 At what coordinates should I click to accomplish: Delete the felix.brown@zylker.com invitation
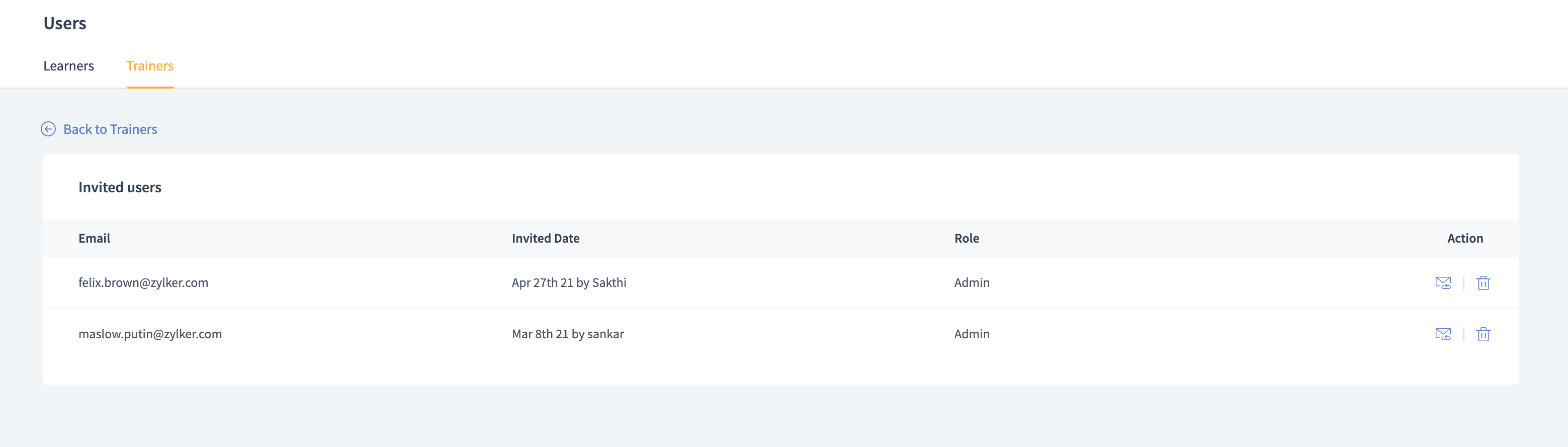tap(1483, 282)
